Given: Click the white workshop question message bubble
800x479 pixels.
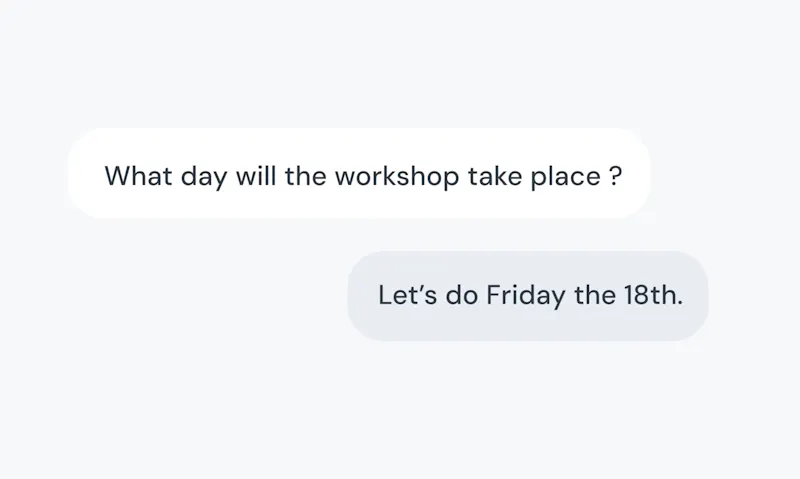Looking at the screenshot, I should click(359, 173).
